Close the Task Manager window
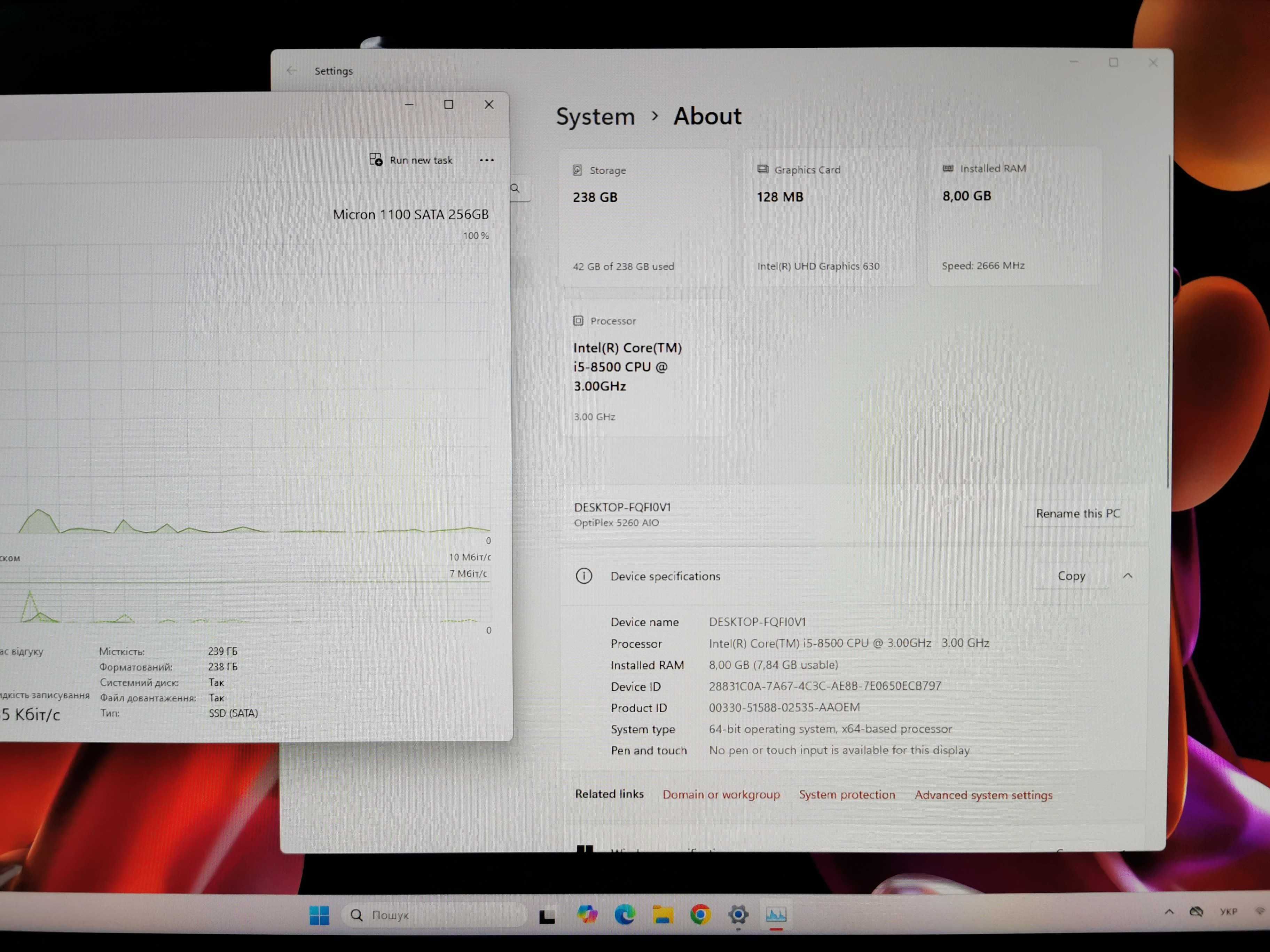1270x952 pixels. (x=488, y=104)
